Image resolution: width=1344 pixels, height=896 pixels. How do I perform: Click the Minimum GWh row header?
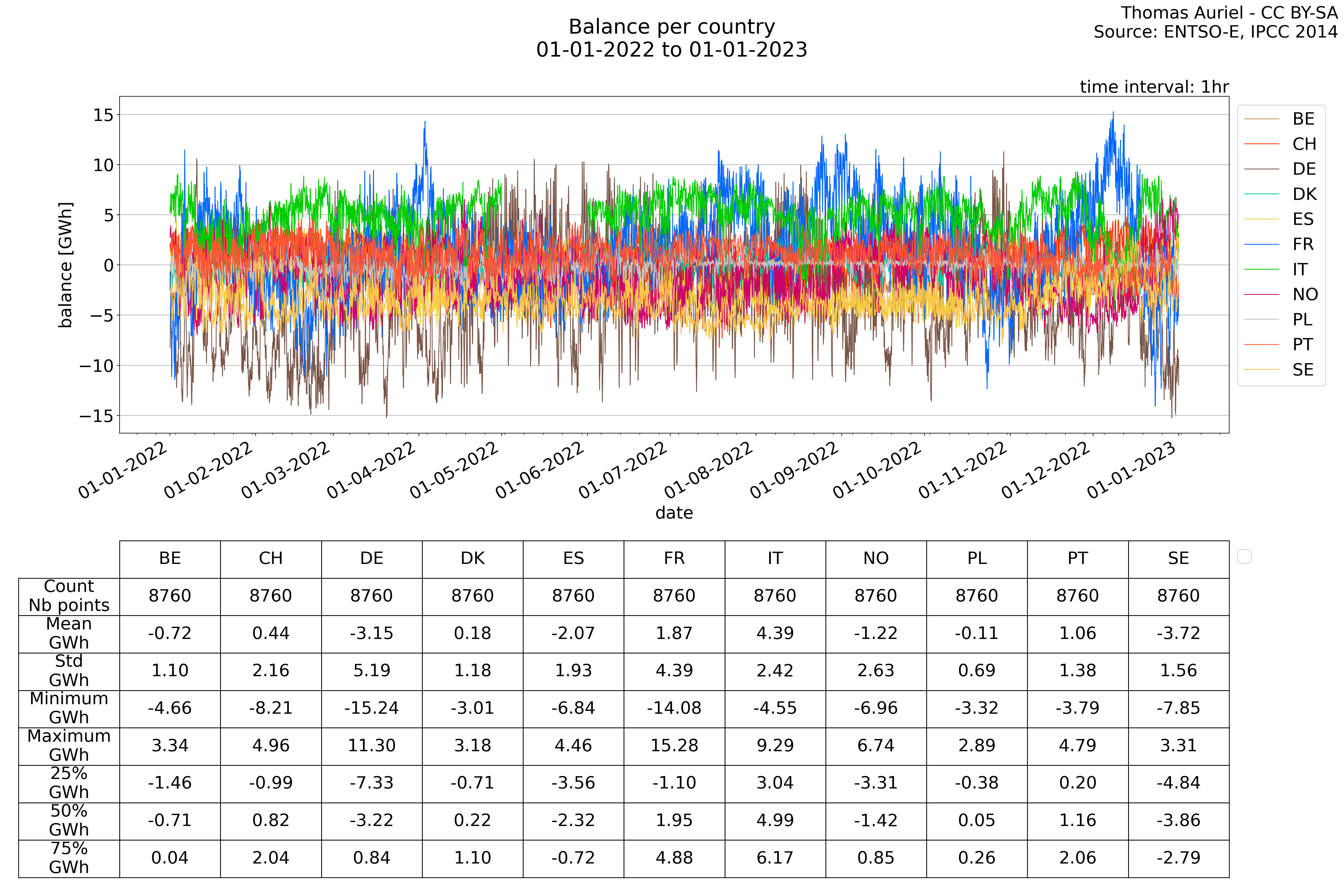(69, 708)
